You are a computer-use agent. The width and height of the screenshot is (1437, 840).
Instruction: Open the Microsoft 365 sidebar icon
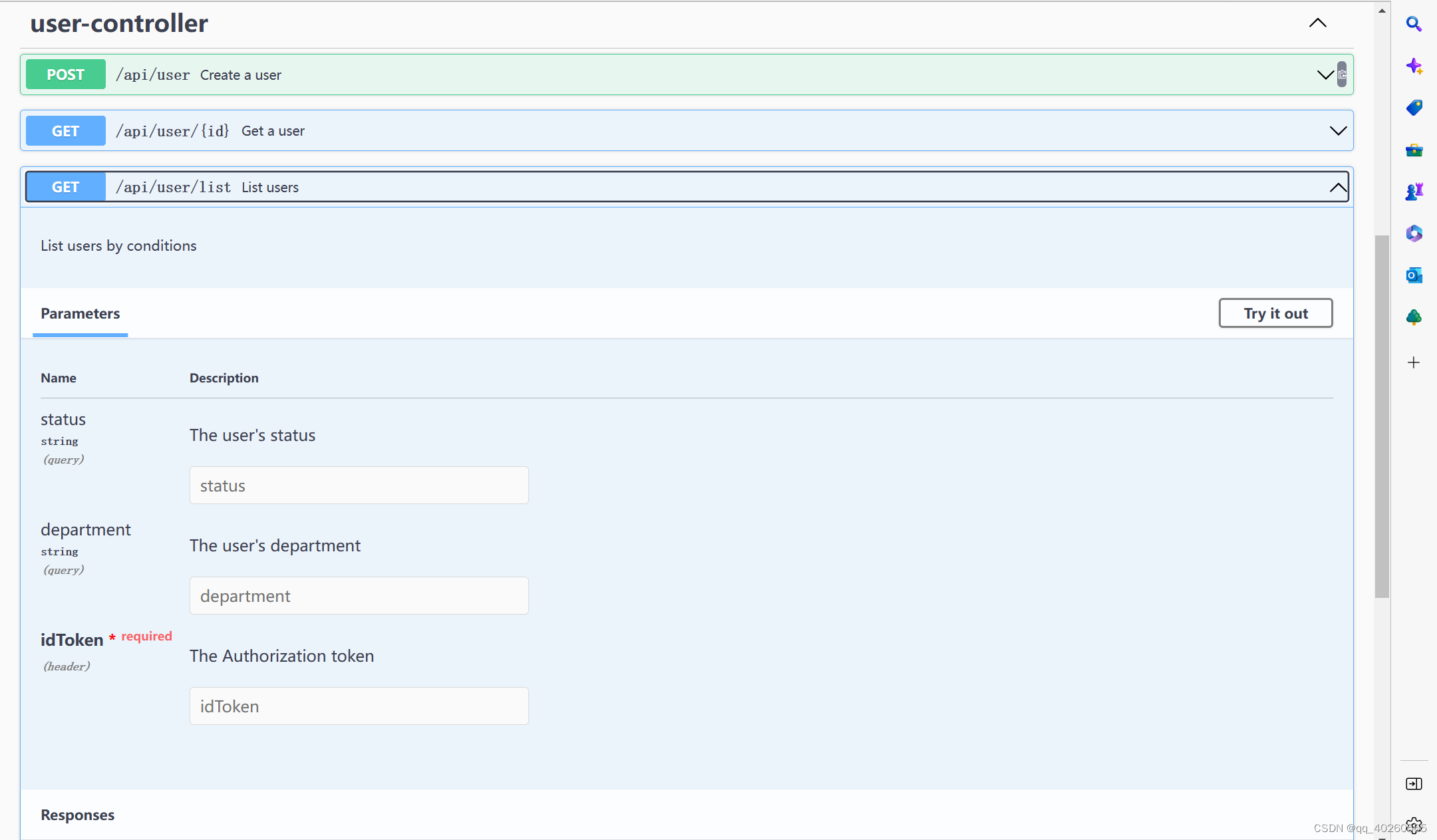point(1414,233)
